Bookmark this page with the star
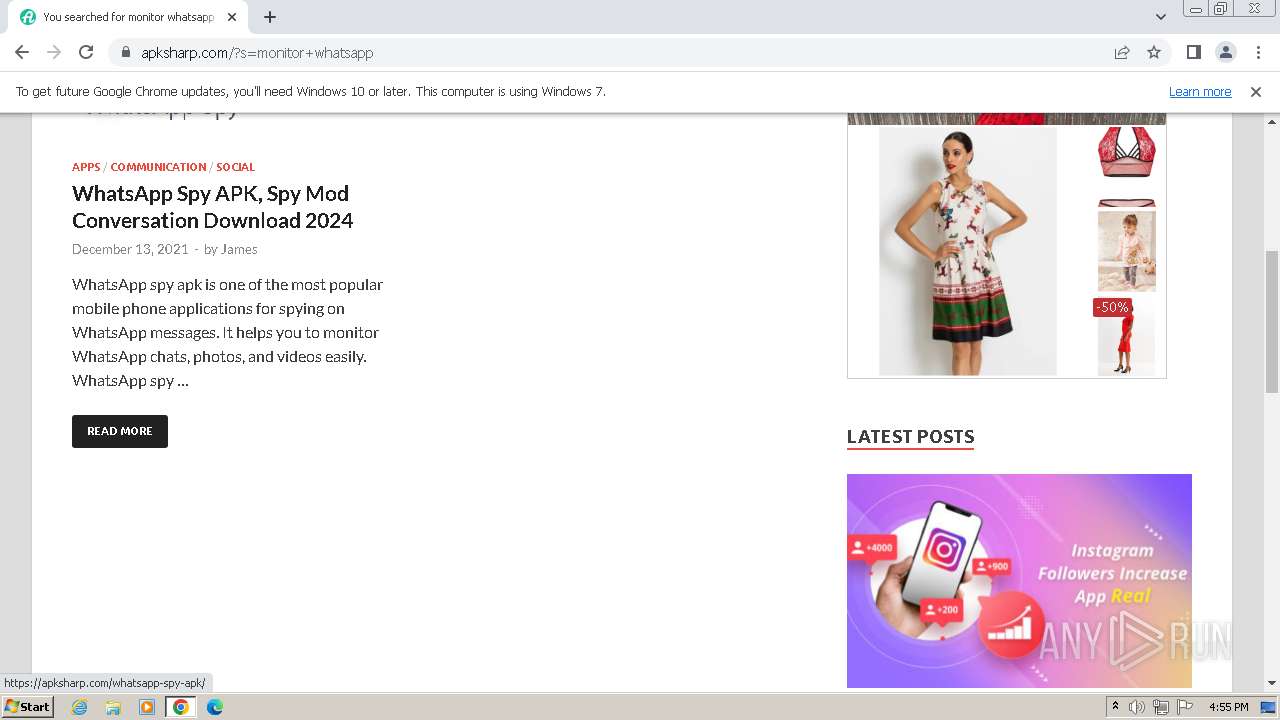The height and width of the screenshot is (720, 1280). pos(1154,53)
